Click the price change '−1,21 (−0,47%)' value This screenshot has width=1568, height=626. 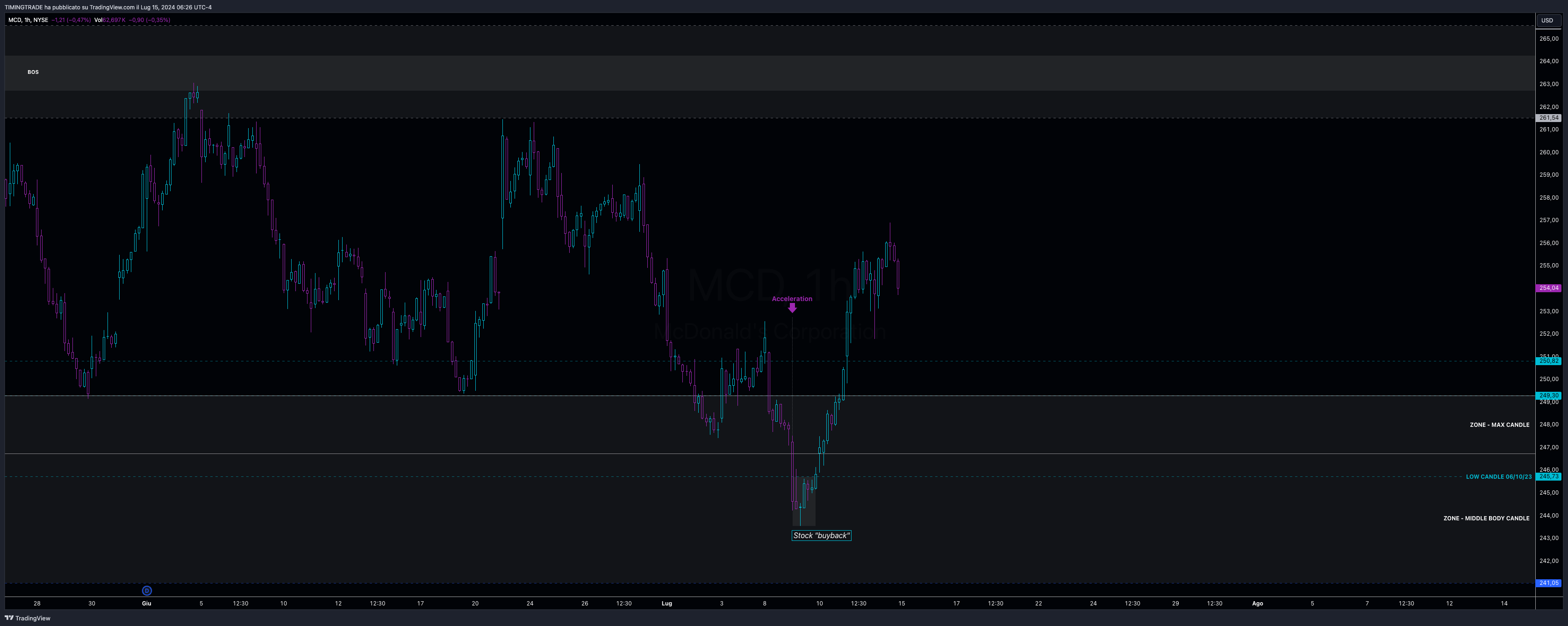coord(71,20)
